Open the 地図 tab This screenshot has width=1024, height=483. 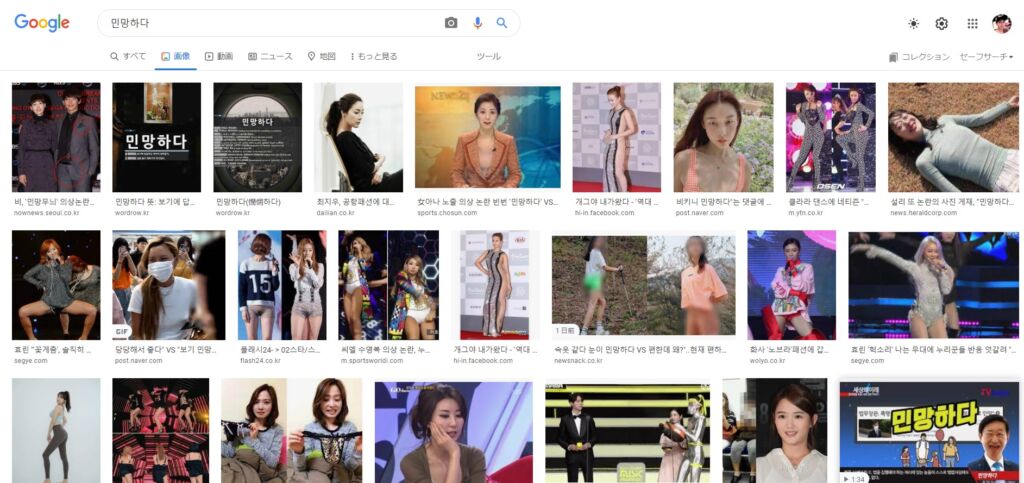pos(321,57)
